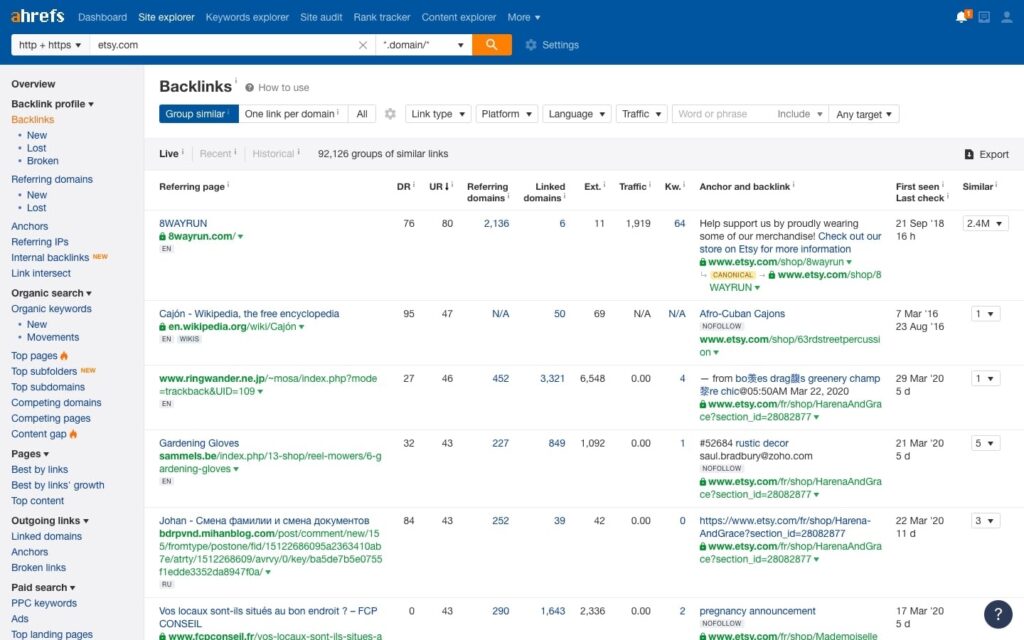Open Best by links report

(x=39, y=469)
